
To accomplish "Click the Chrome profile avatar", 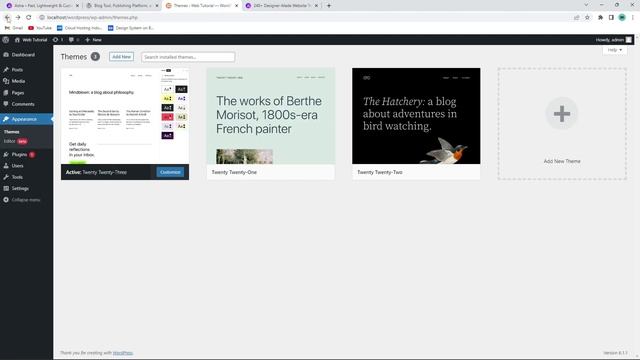I will pyautogui.click(x=622, y=18).
